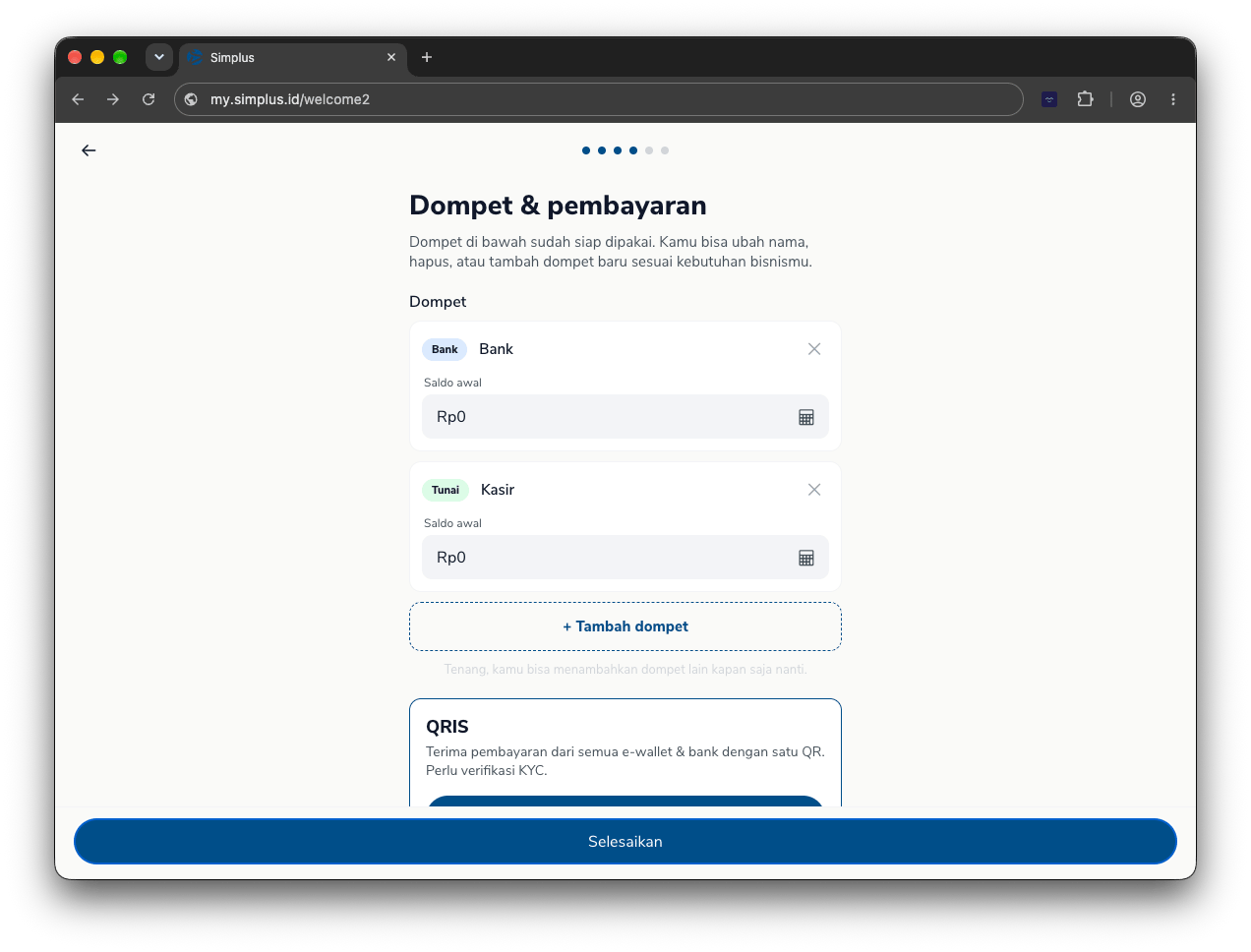Select the Simplus browser tab
This screenshot has height=952, width=1251.
[x=294, y=58]
